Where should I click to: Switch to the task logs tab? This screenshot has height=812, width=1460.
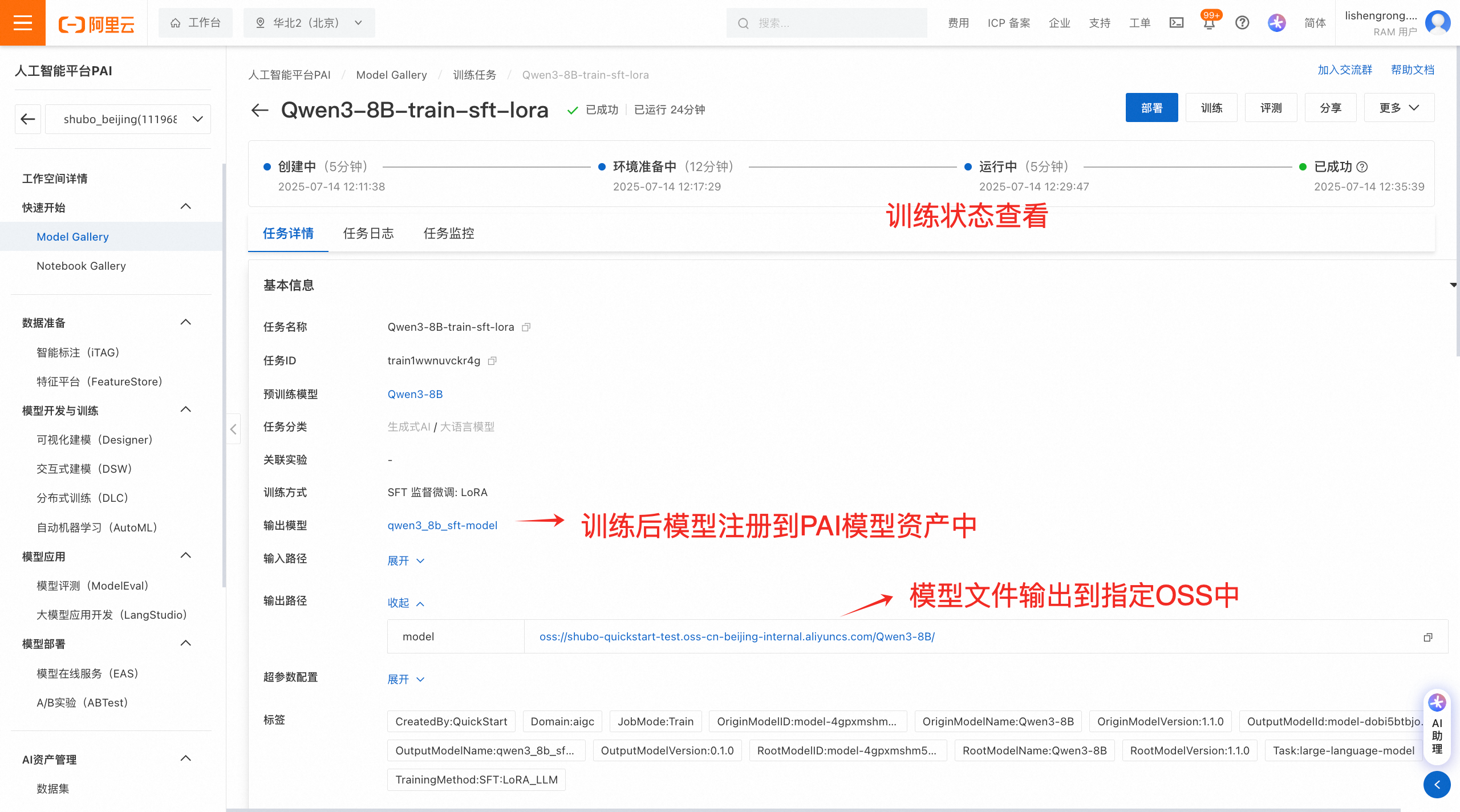pyautogui.click(x=368, y=233)
